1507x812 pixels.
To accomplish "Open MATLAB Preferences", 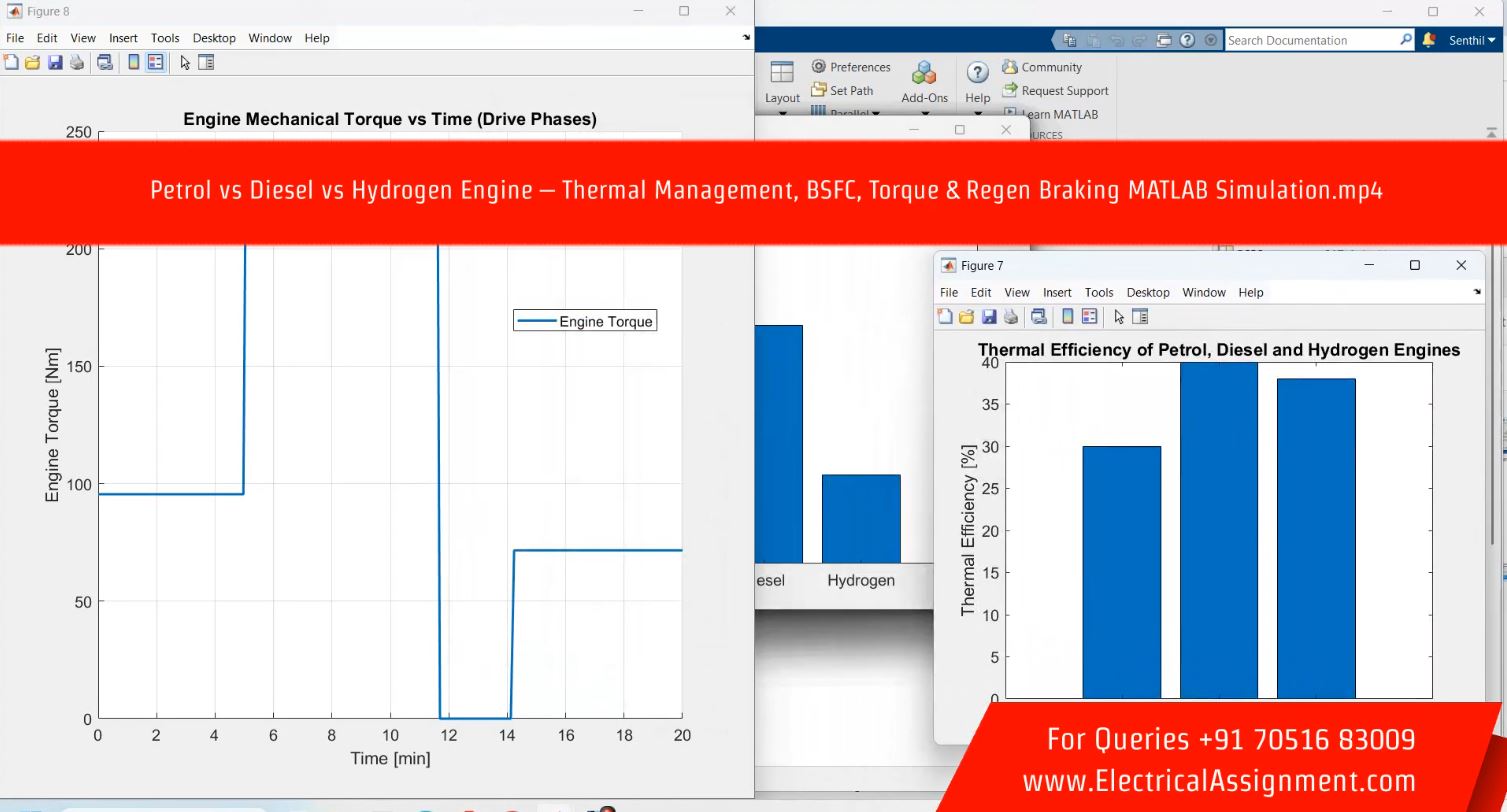I will click(x=850, y=67).
